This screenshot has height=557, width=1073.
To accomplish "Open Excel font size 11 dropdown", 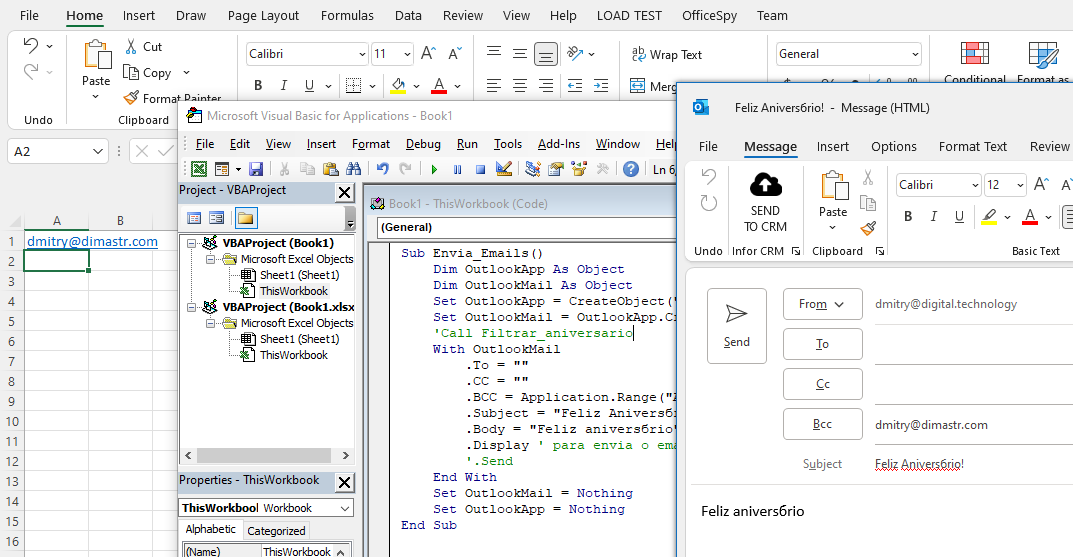I will [407, 54].
